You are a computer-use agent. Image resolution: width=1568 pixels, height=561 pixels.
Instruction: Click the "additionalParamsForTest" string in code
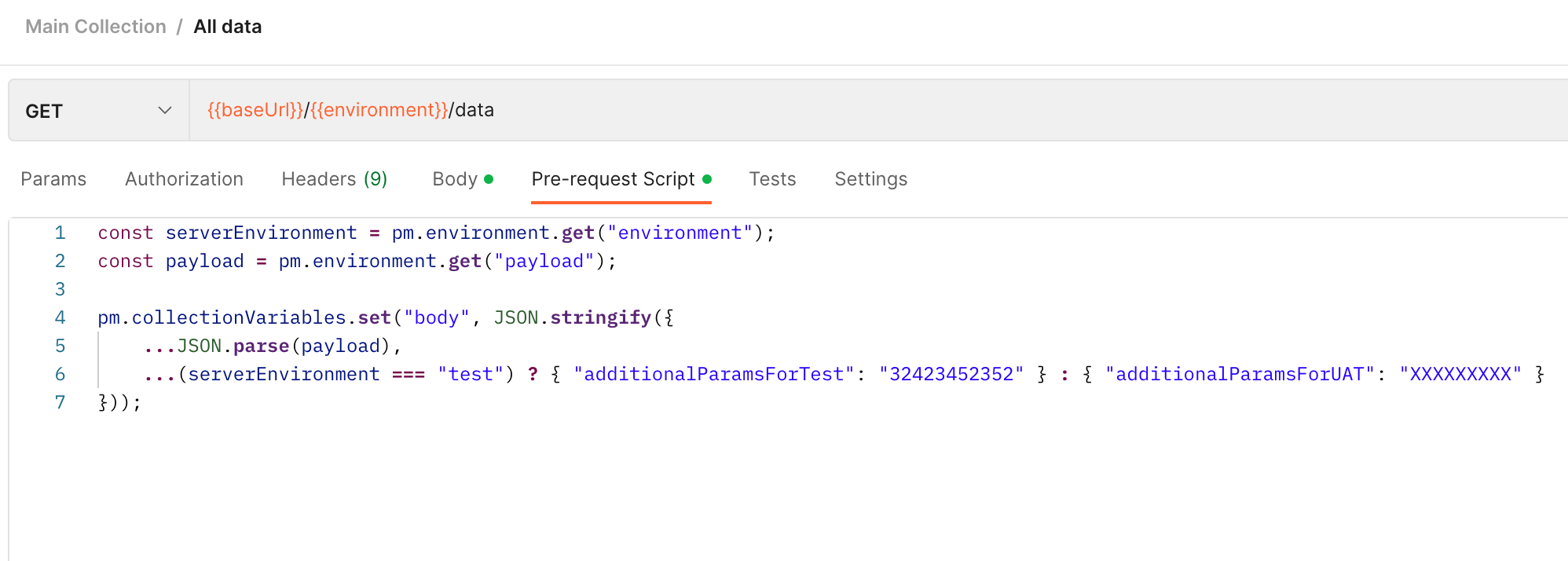[713, 375]
